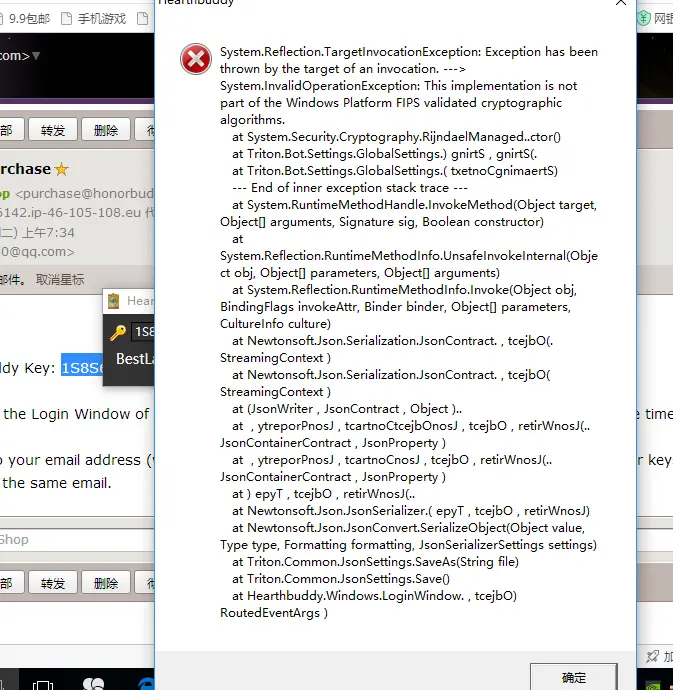The height and width of the screenshot is (690, 673).
Task: Click the Hearthbuddy login window title icon
Action: 114,301
